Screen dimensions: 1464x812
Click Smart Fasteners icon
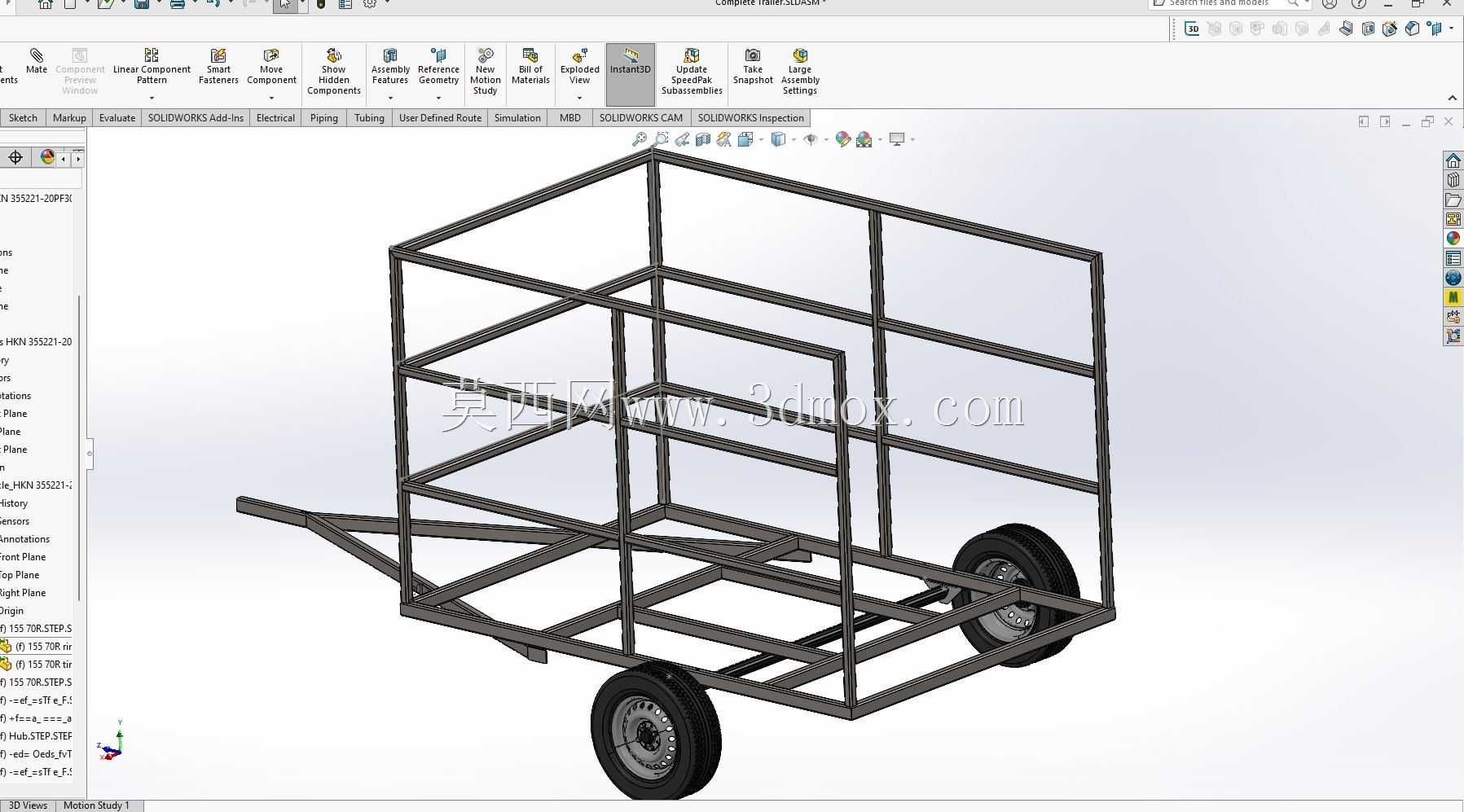218,66
